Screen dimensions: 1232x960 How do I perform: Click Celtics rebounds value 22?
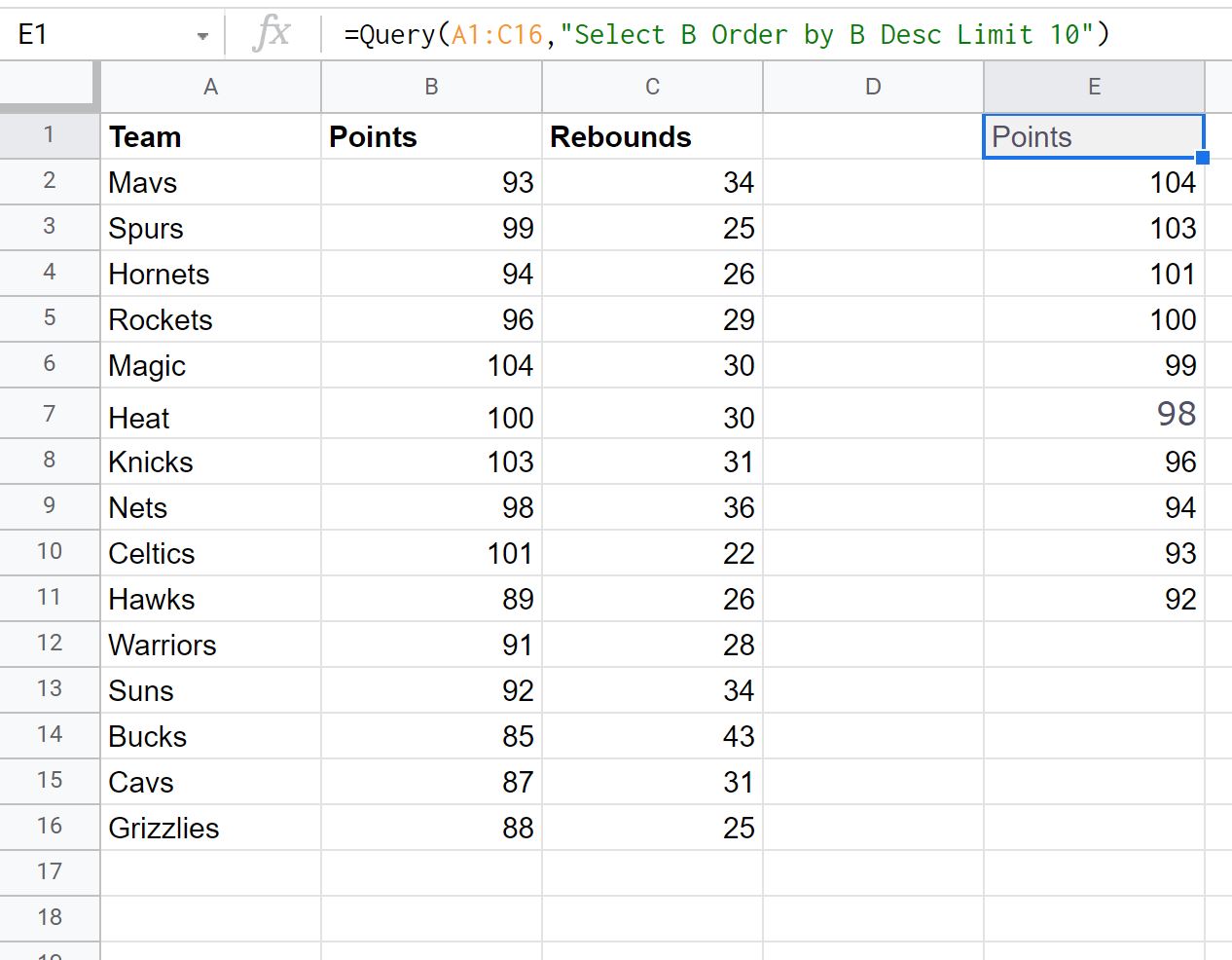click(652, 553)
